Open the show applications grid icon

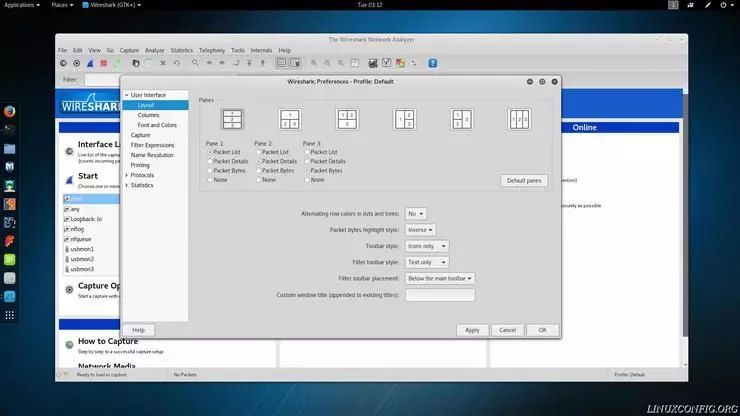[9, 315]
